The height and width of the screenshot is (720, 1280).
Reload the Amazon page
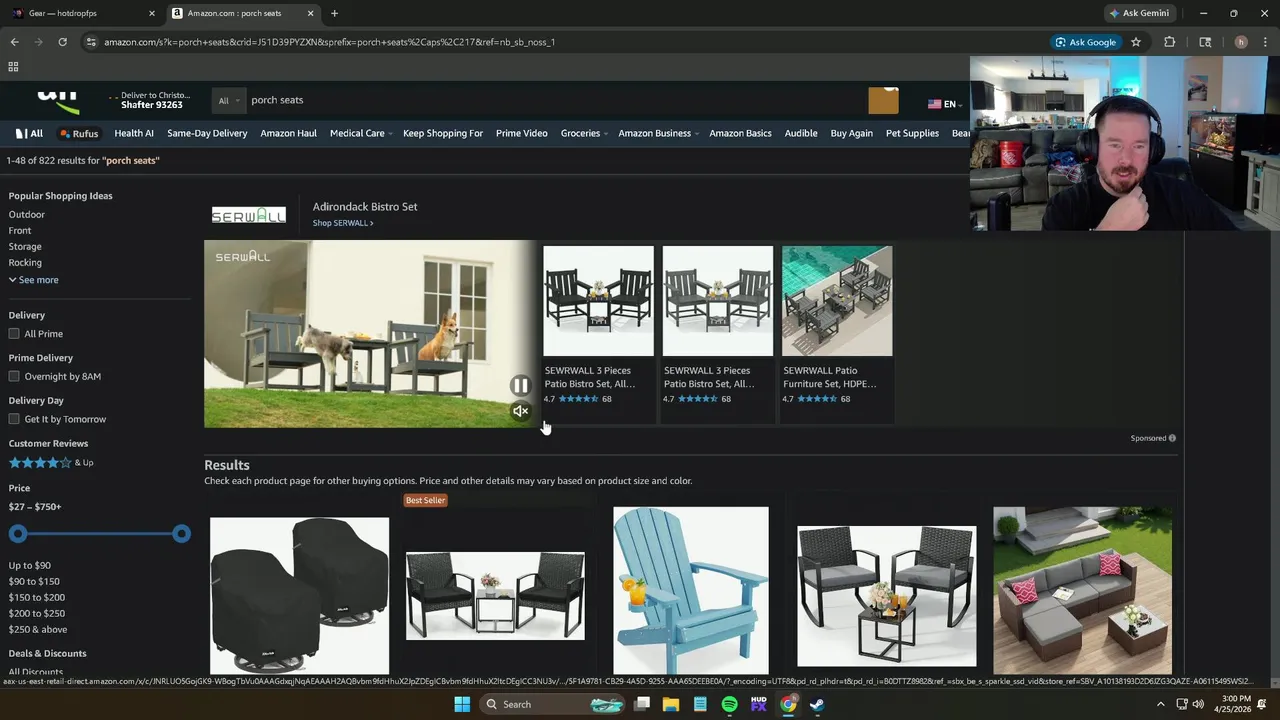click(x=62, y=42)
